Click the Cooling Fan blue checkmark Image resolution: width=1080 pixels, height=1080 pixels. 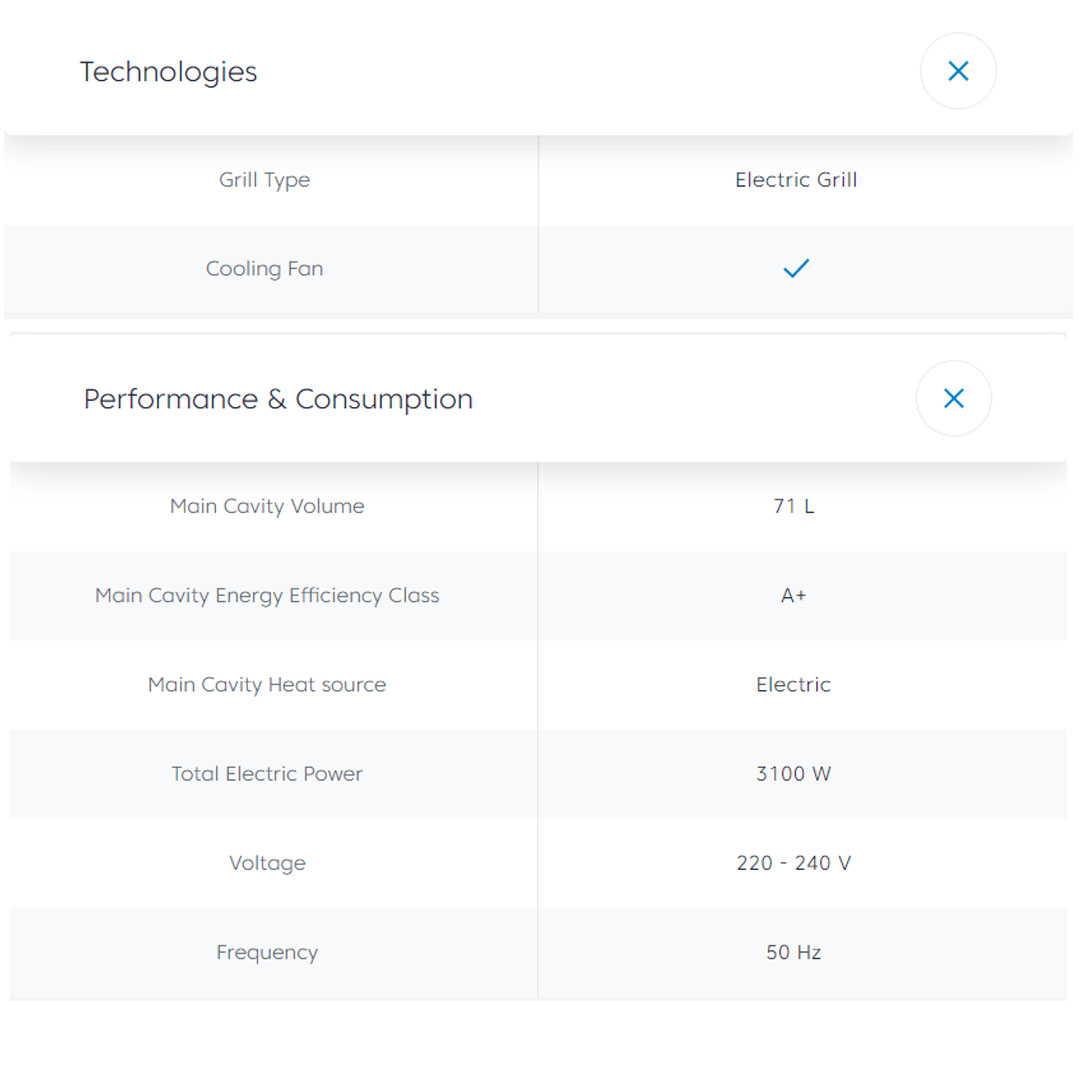796,268
